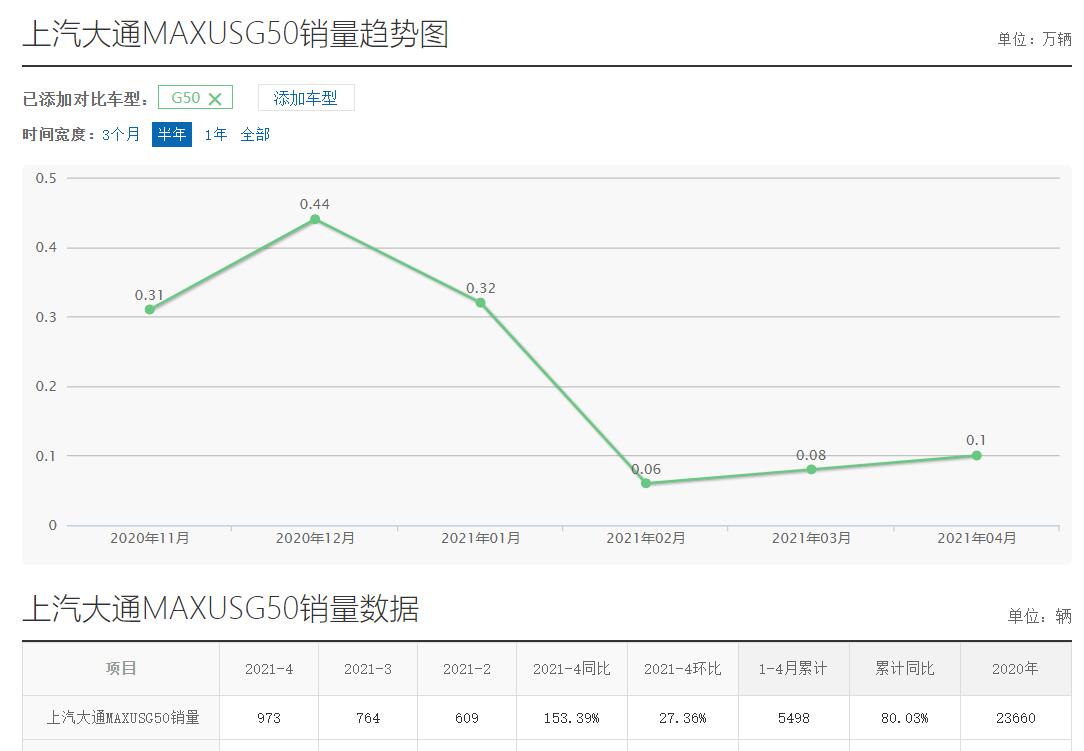Click the cell value 5498
1084x751 pixels.
tap(793, 718)
